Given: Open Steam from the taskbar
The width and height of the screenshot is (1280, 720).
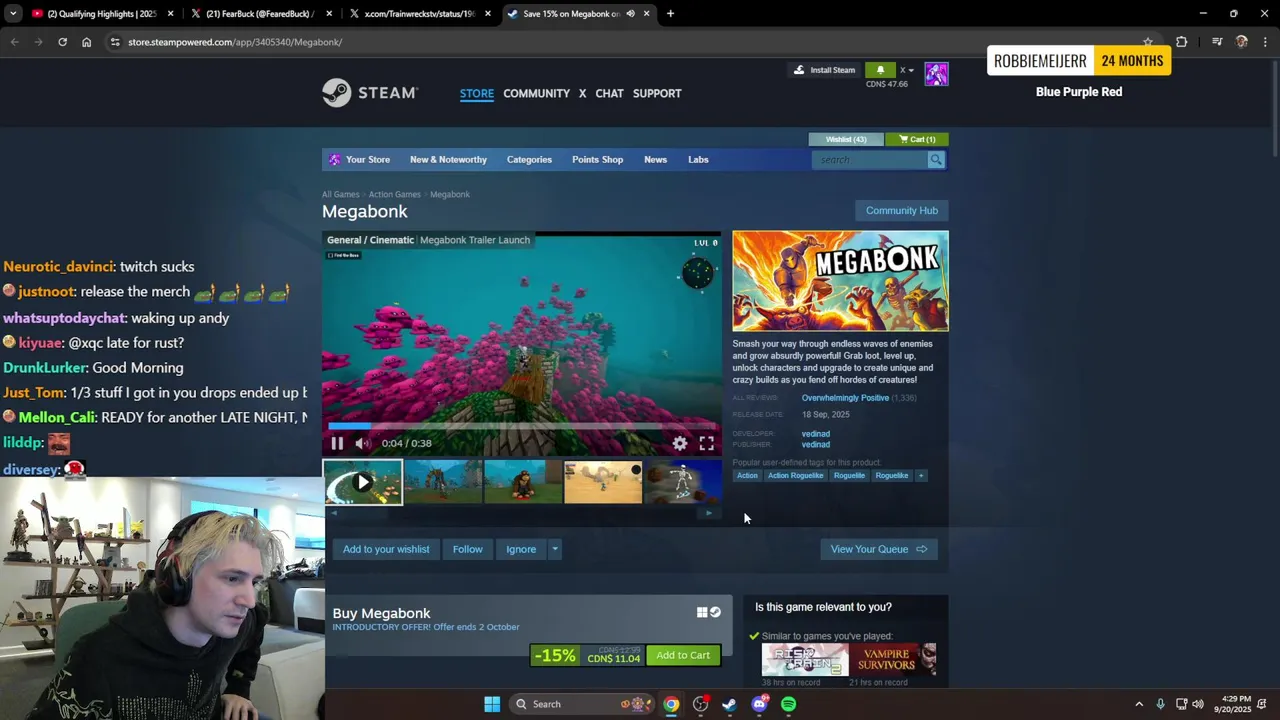Looking at the screenshot, I should 729,704.
